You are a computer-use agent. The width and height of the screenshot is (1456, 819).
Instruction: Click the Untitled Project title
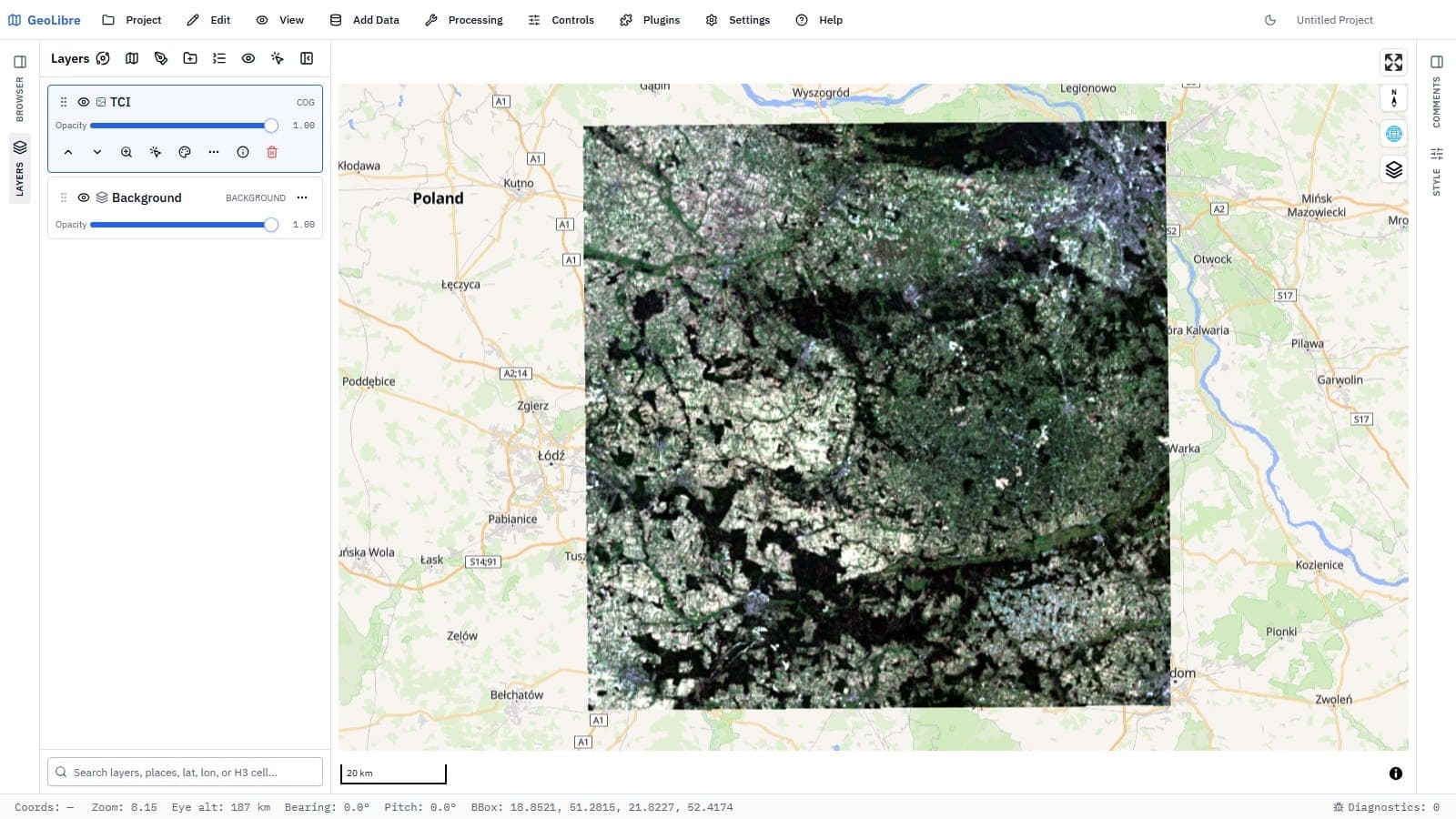pyautogui.click(x=1334, y=20)
